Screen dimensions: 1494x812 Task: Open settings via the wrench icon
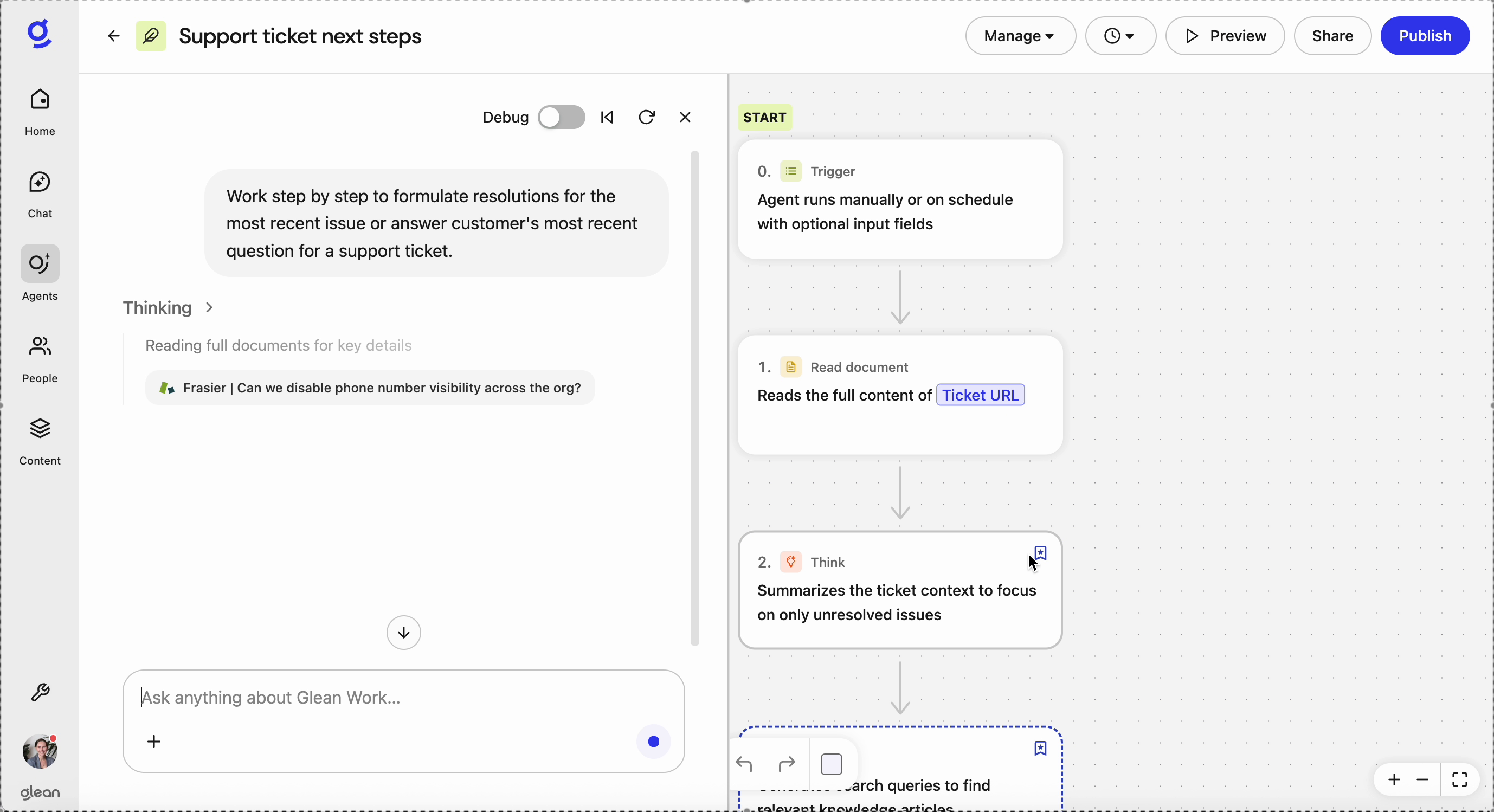(x=40, y=693)
